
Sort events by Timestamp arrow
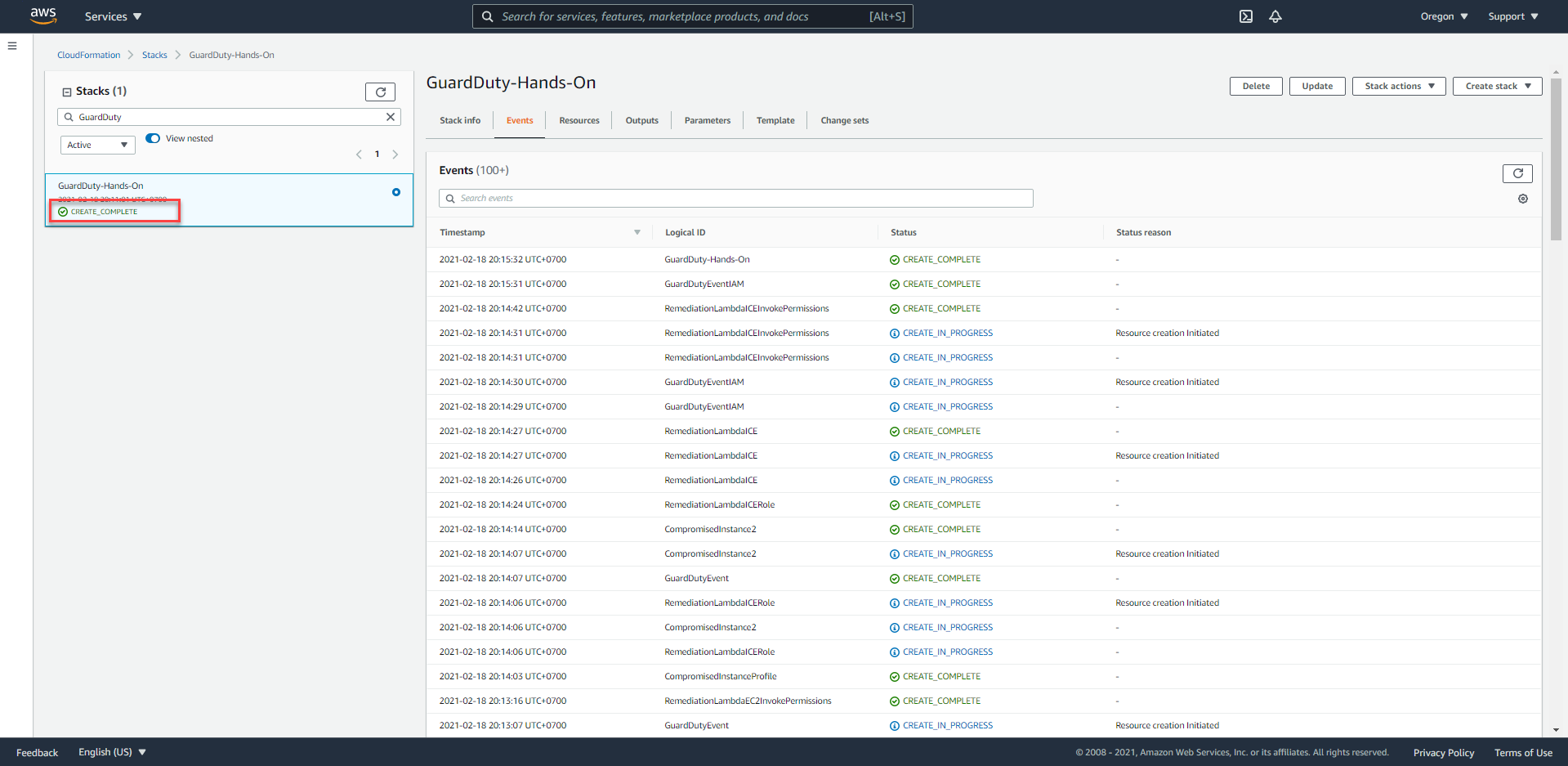(x=637, y=232)
